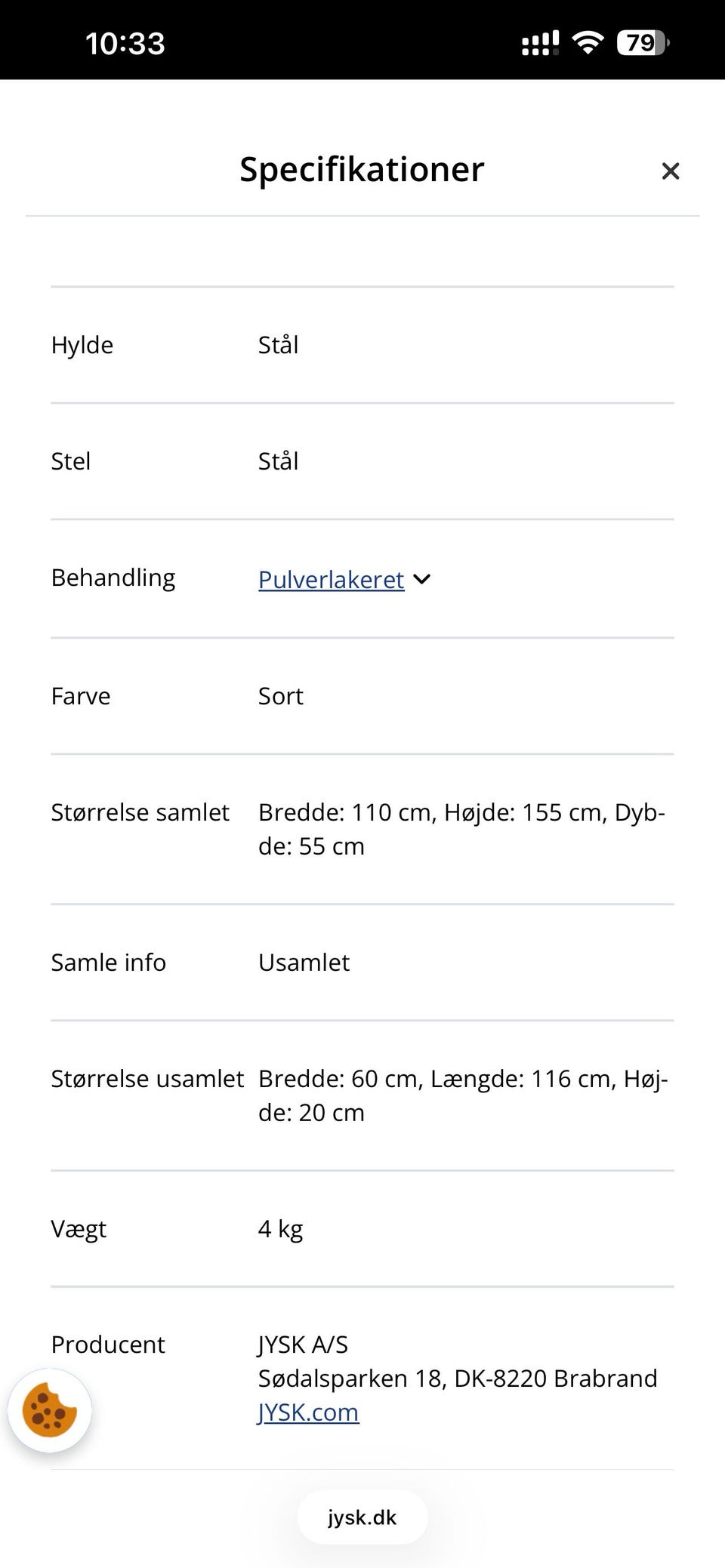Viewport: 725px width, 1568px height.
Task: Tap the Usamlet assembly value
Action: click(304, 963)
